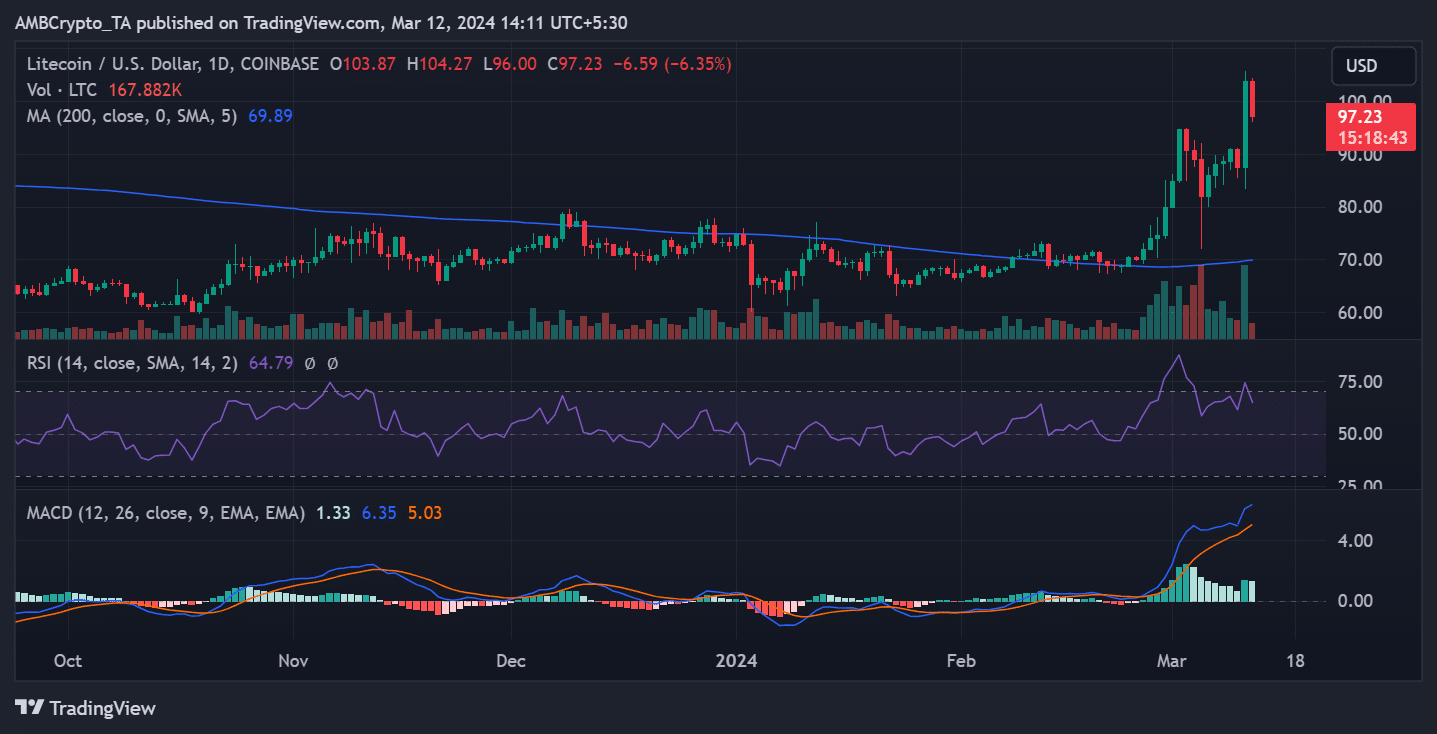Viewport: 1437px width, 734px height.
Task: Click the Vol · LTC indicator legend
Action: 63,90
